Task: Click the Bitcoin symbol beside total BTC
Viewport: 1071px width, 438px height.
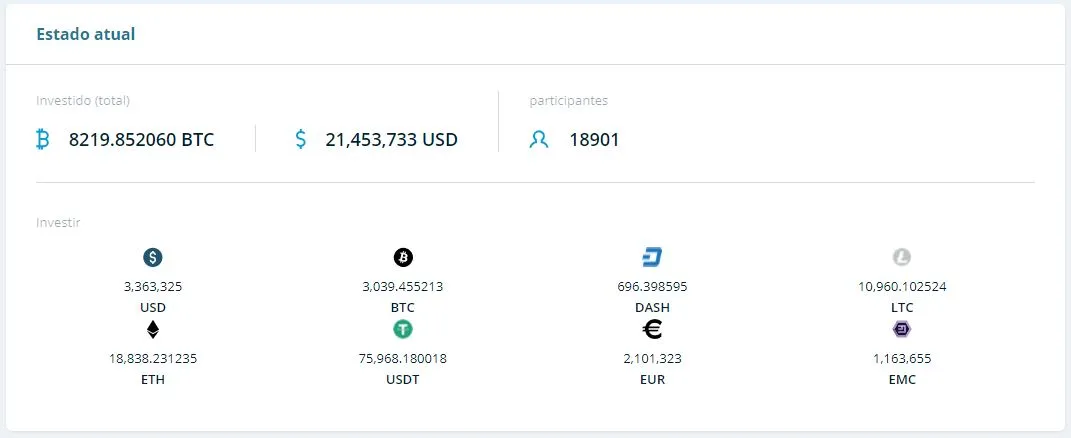Action: pyautogui.click(x=42, y=139)
